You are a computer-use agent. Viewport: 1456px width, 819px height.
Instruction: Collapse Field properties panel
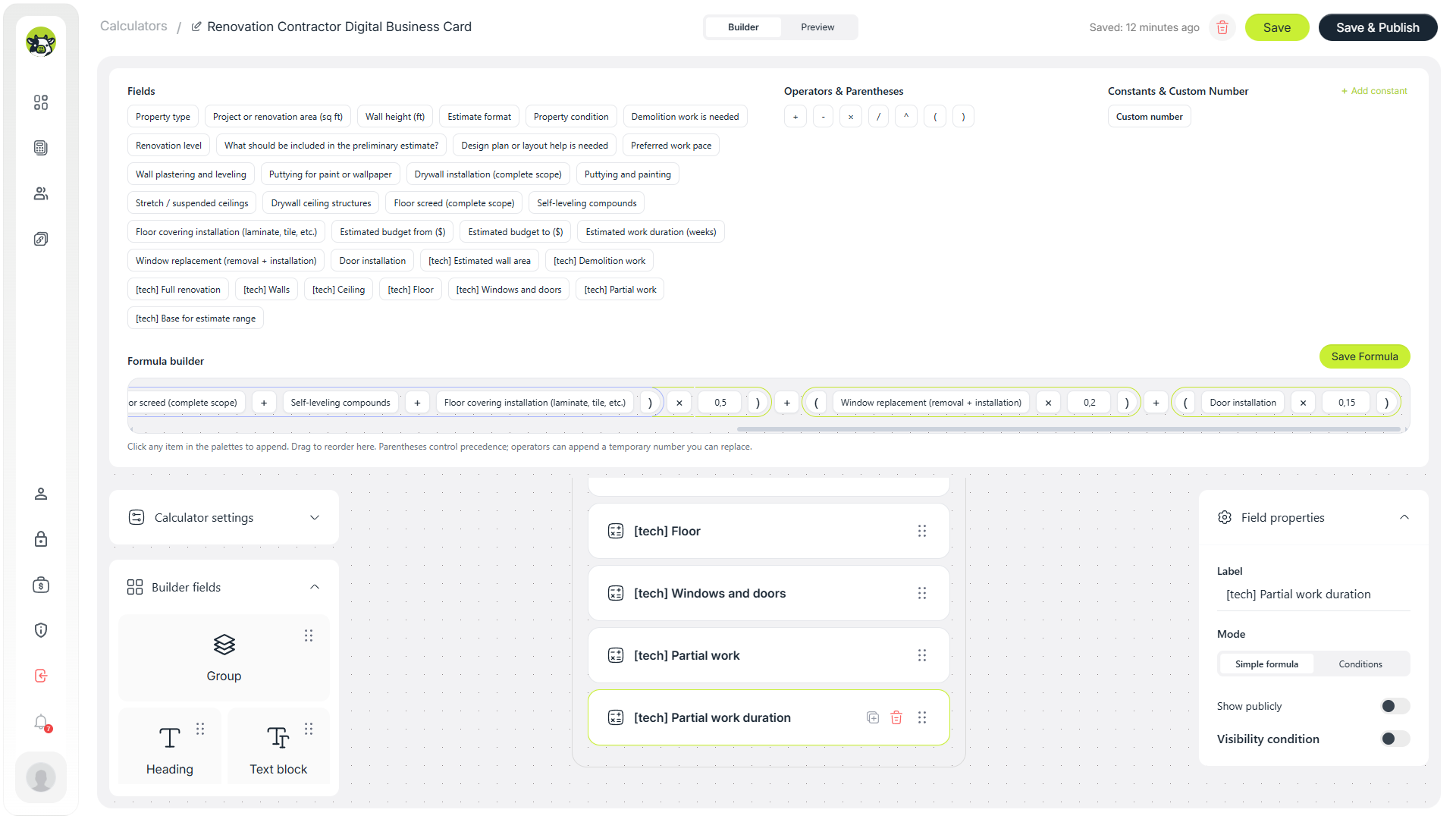point(1404,517)
